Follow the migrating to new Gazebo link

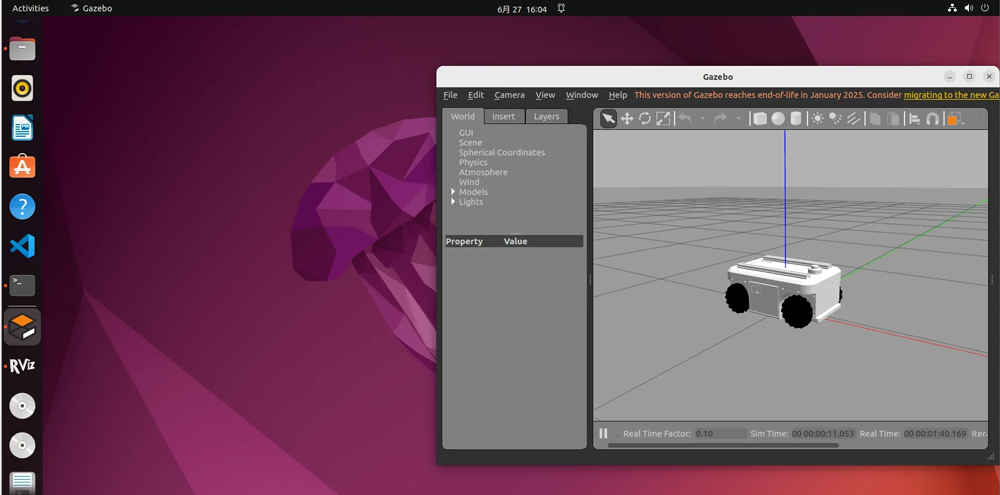(951, 95)
